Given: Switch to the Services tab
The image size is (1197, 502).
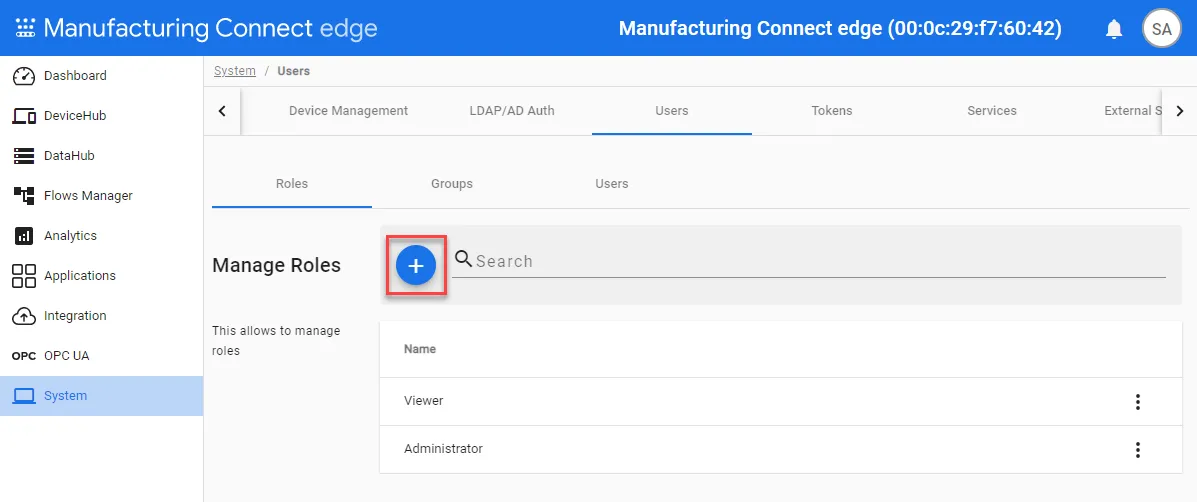Looking at the screenshot, I should 992,111.
